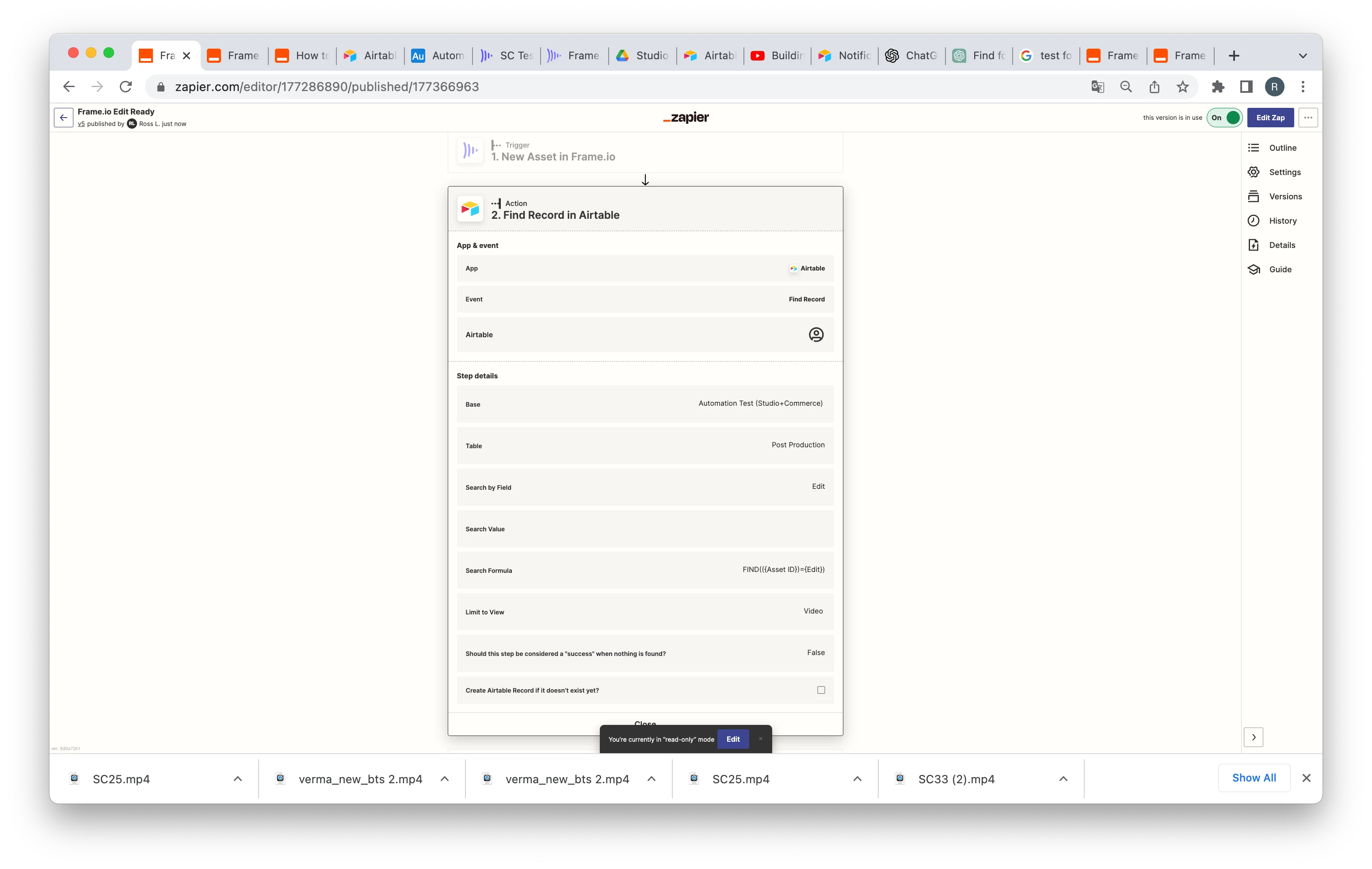
Task: Click the browser address bar URL
Action: (x=327, y=87)
